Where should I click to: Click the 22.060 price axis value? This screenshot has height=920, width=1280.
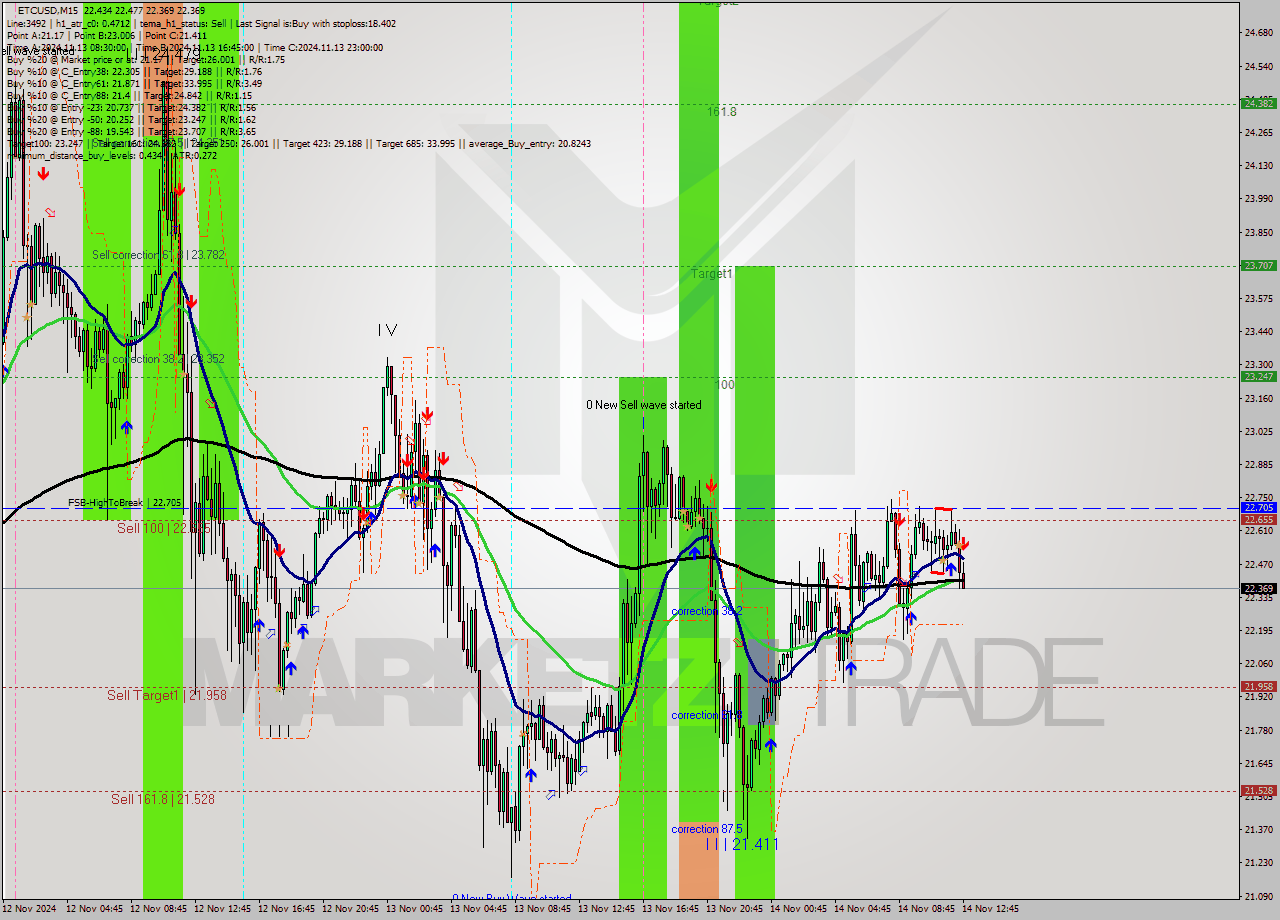1258,663
